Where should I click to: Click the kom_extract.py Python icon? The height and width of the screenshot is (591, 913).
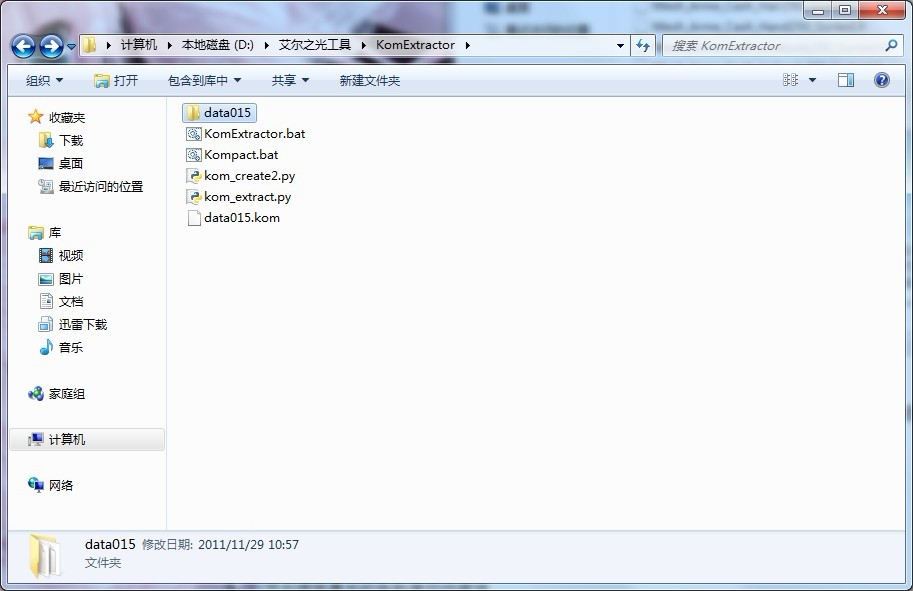pos(193,197)
